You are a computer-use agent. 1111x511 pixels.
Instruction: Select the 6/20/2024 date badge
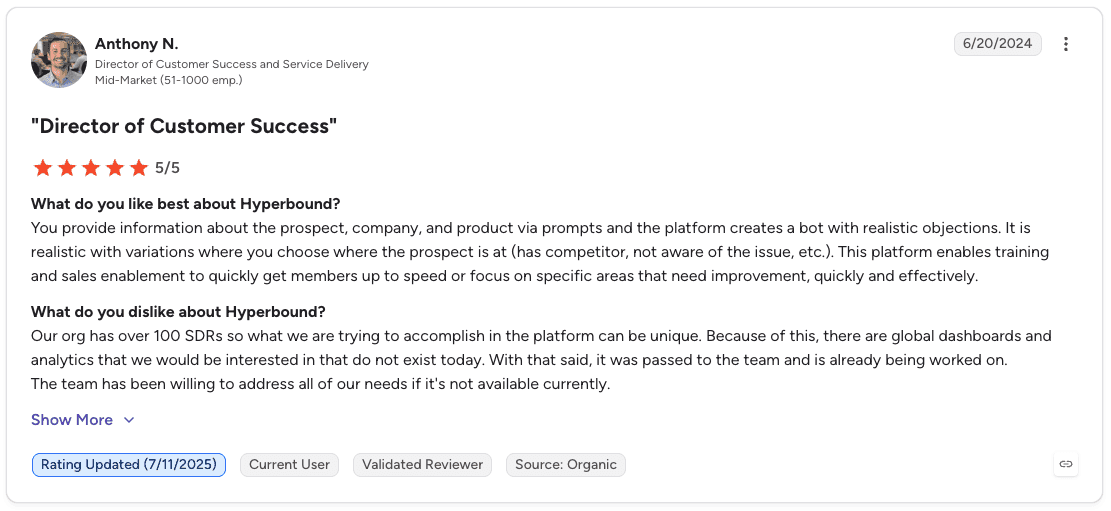[x=998, y=44]
